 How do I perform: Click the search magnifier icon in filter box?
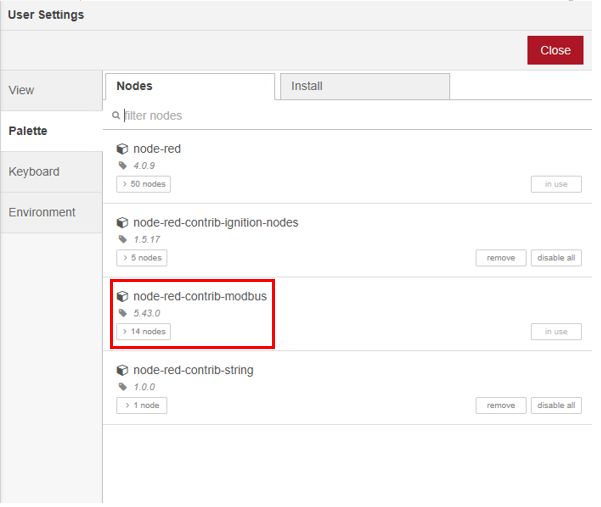pos(116,115)
